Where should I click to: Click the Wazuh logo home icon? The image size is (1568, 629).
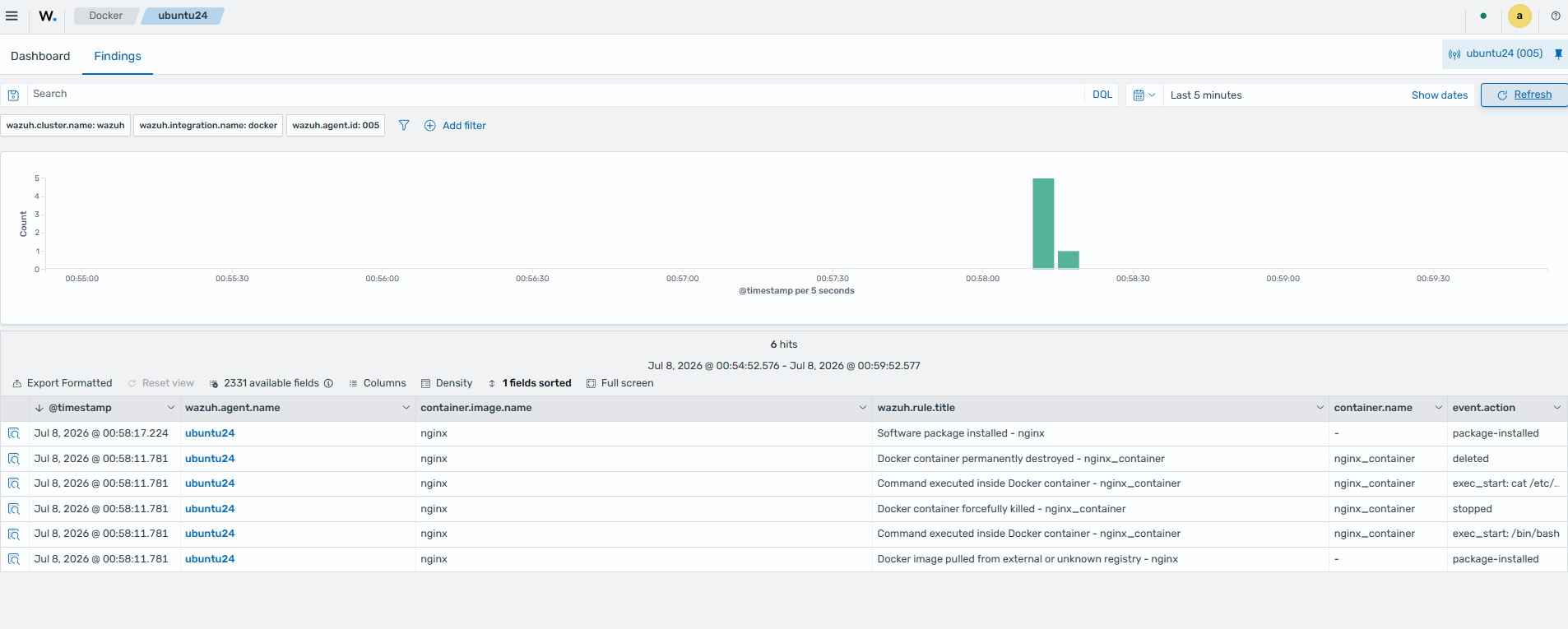[48, 16]
